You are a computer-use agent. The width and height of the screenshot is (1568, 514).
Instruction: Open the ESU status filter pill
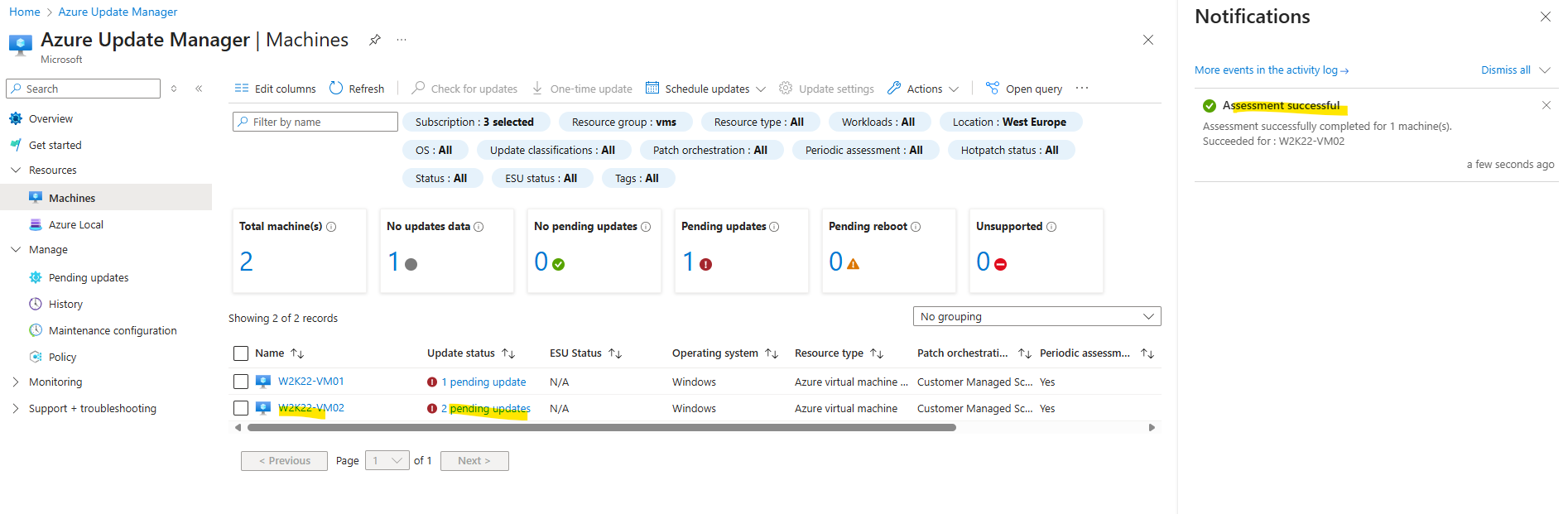(x=541, y=178)
